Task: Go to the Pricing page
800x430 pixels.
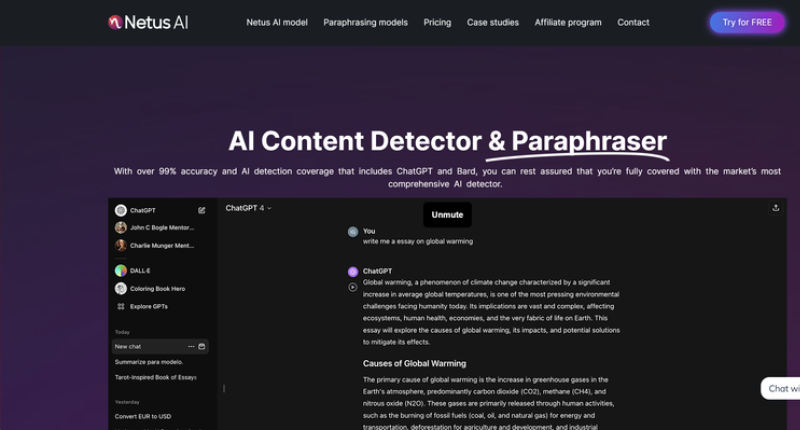Action: click(437, 22)
